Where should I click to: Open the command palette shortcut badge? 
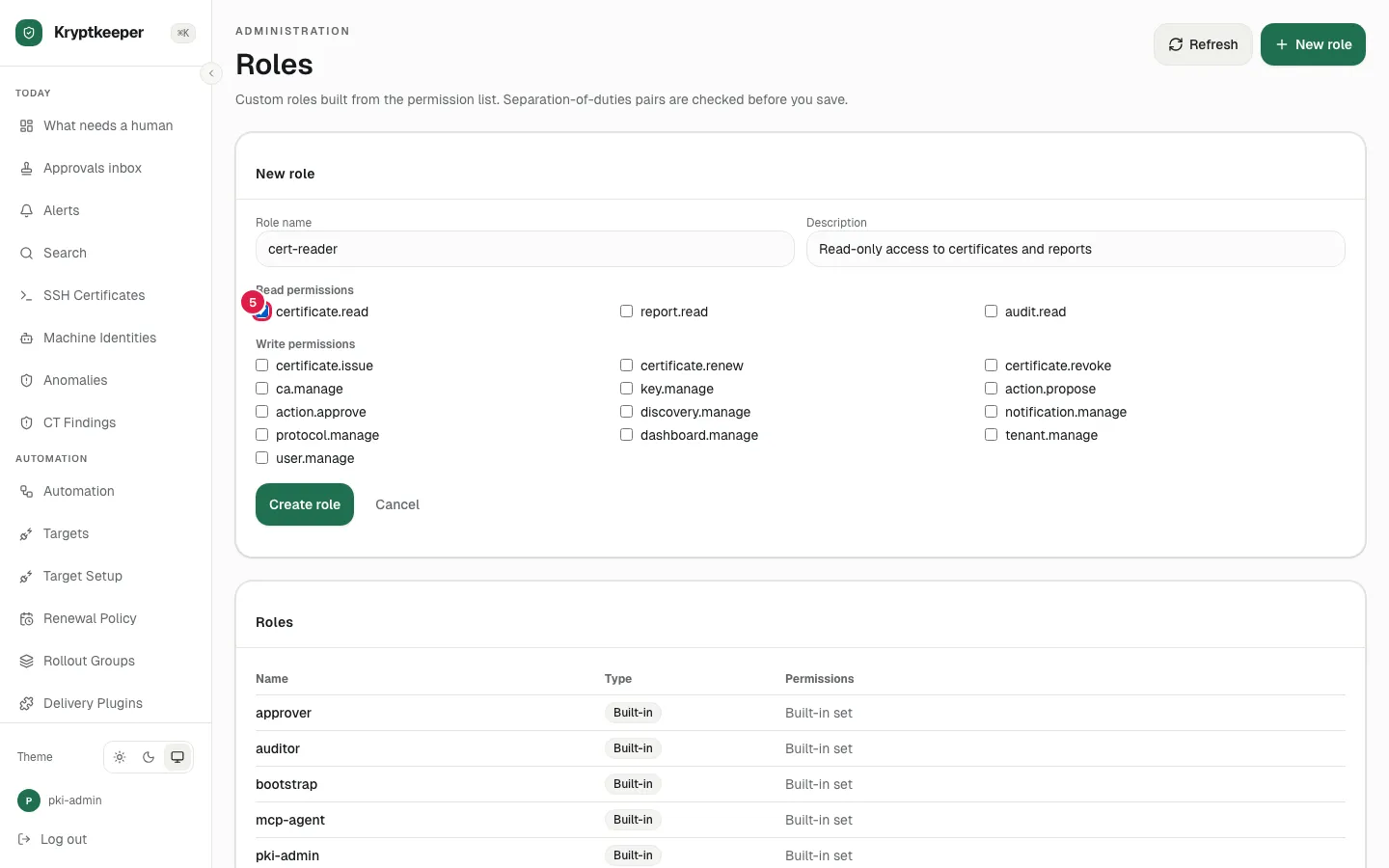(x=183, y=33)
